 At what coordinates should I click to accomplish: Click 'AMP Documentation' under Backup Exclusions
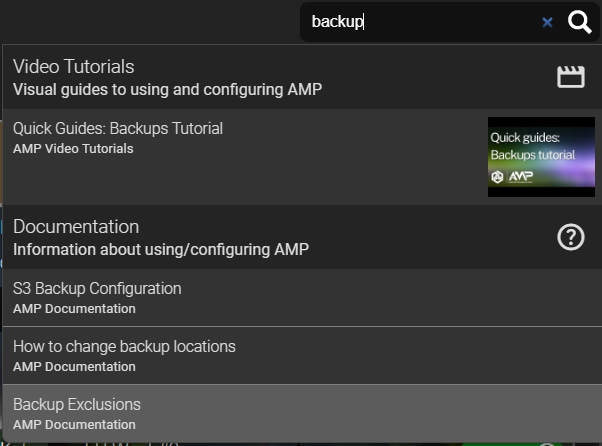pos(74,425)
